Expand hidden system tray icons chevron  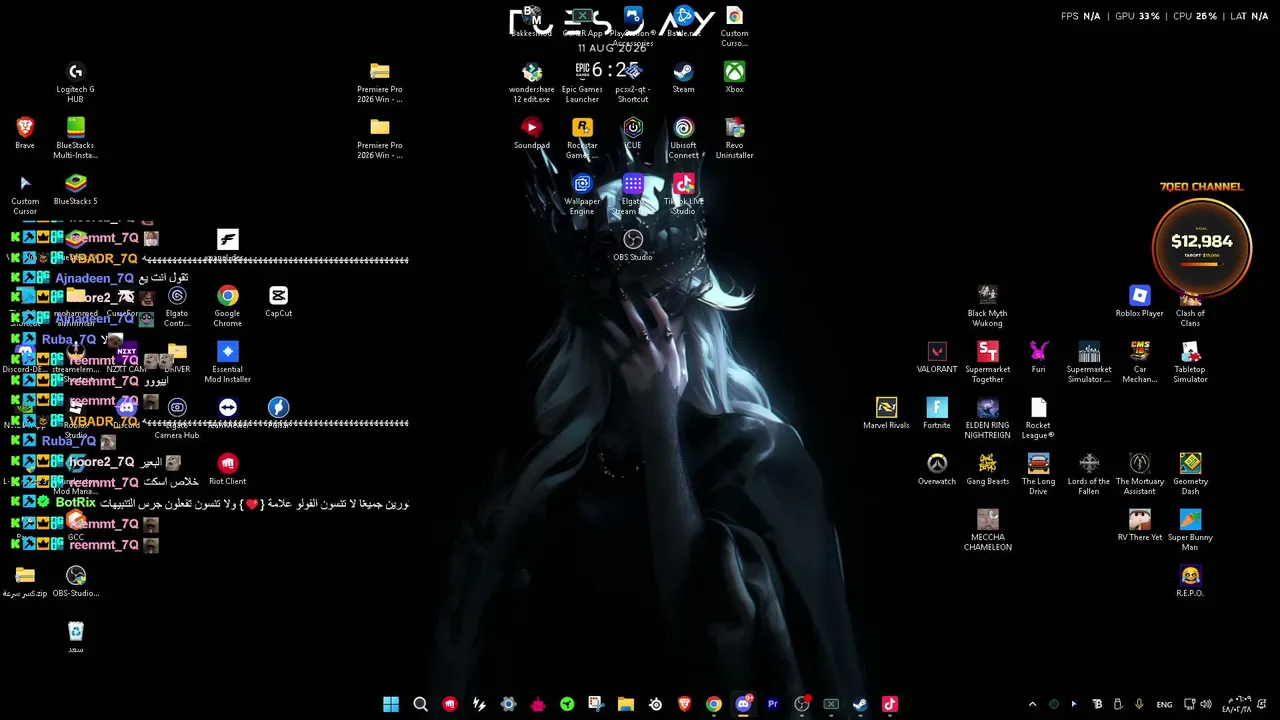point(1032,704)
